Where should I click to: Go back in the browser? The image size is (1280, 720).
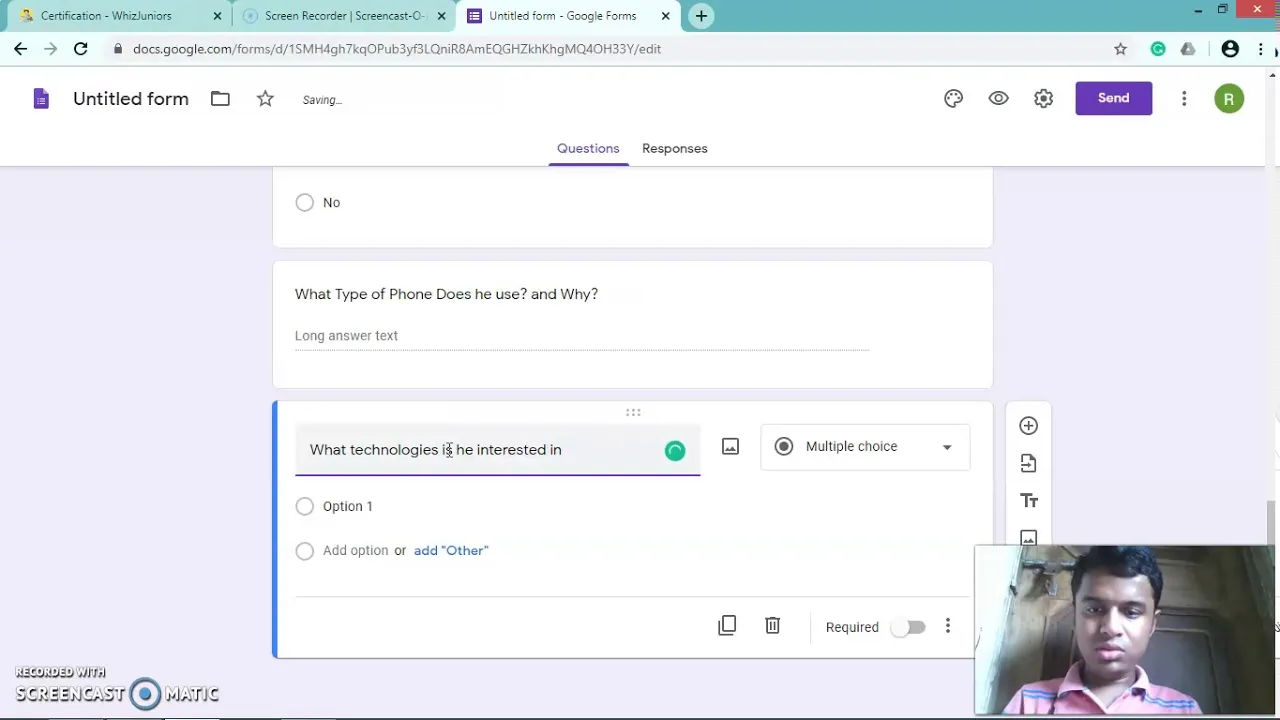click(x=20, y=48)
